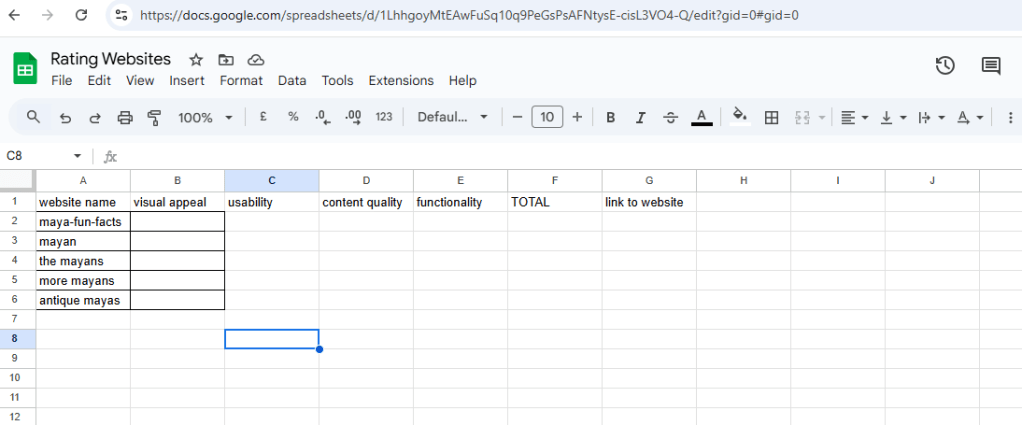Select cell containing 'maya-fun-facts'
This screenshot has width=1022, height=425.
click(x=83, y=221)
